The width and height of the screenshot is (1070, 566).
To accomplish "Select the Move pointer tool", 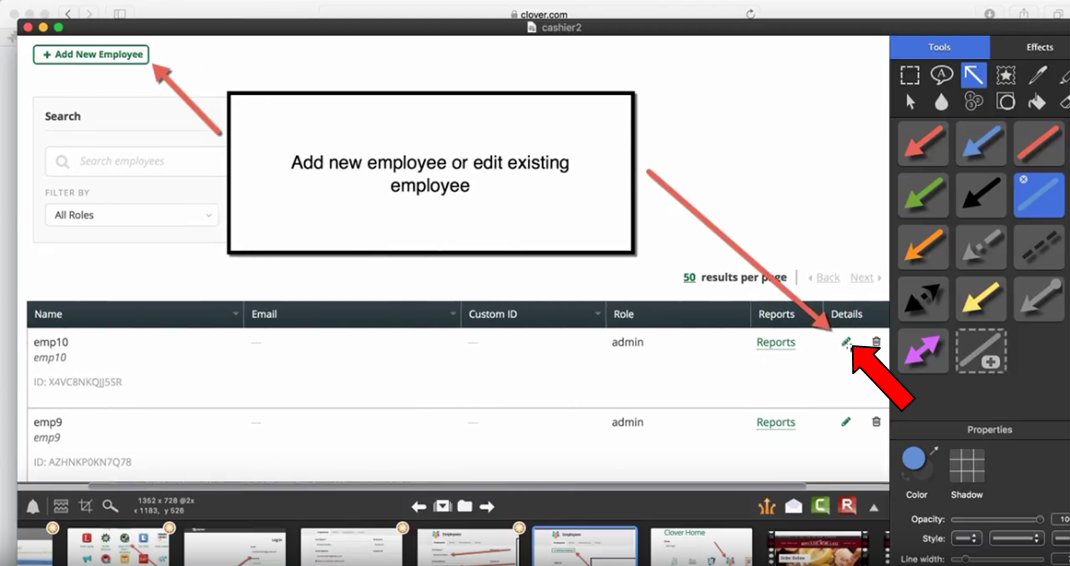I will click(910, 102).
